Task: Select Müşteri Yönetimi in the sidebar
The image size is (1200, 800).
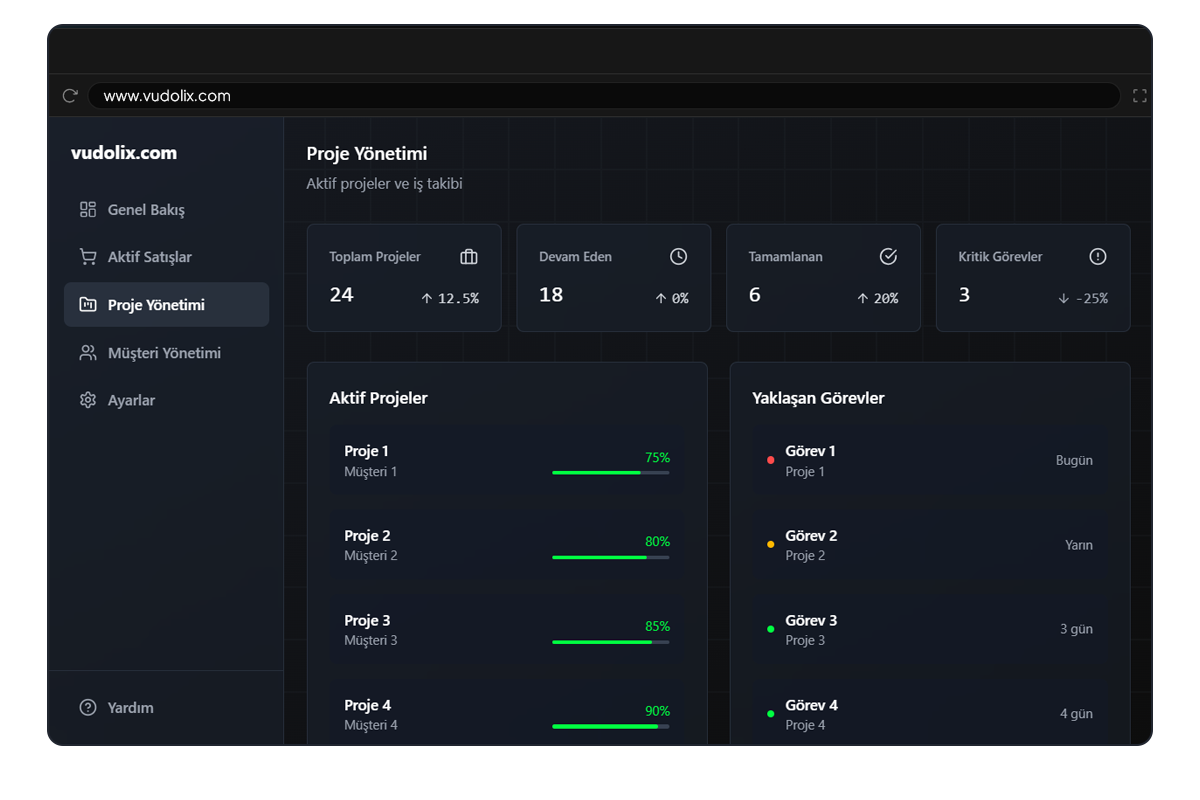Action: pos(164,353)
